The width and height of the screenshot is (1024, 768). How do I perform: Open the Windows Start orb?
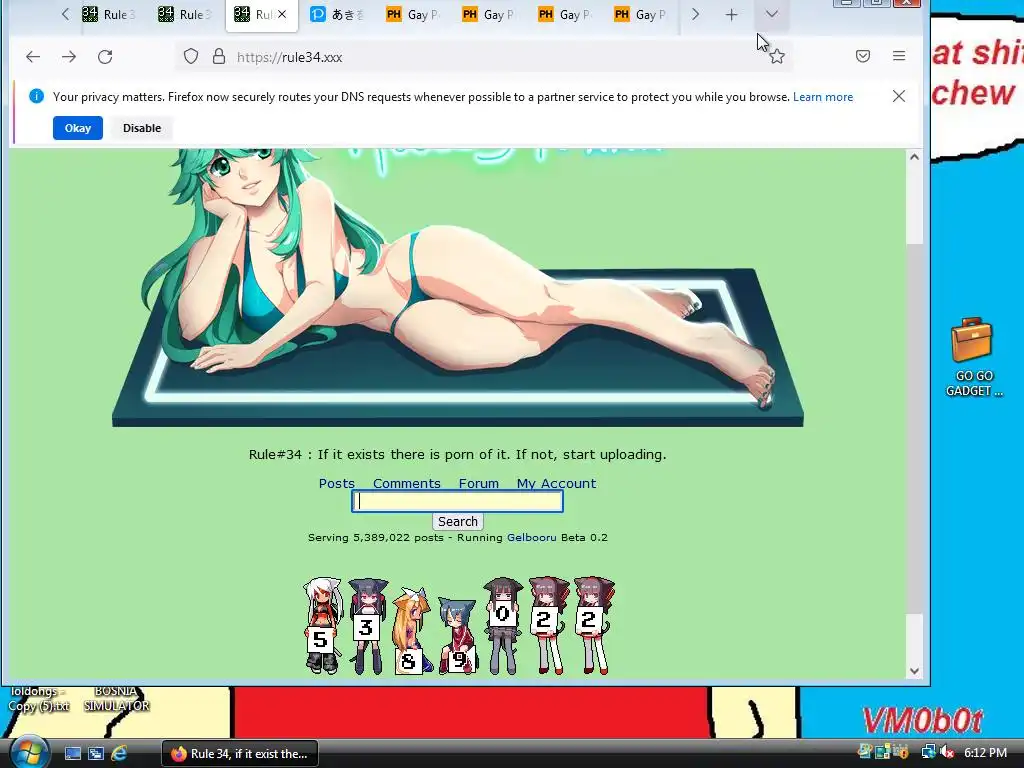point(29,752)
